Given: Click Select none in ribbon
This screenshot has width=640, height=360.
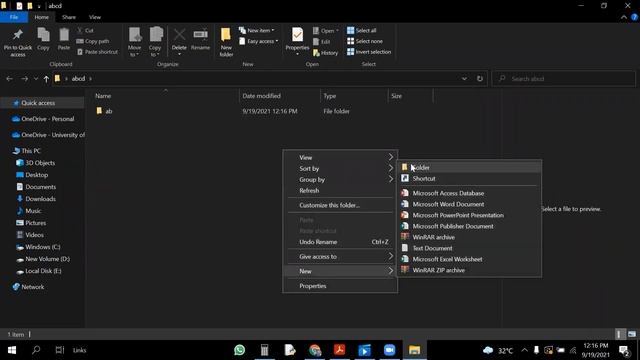Looking at the screenshot, I should point(365,41).
